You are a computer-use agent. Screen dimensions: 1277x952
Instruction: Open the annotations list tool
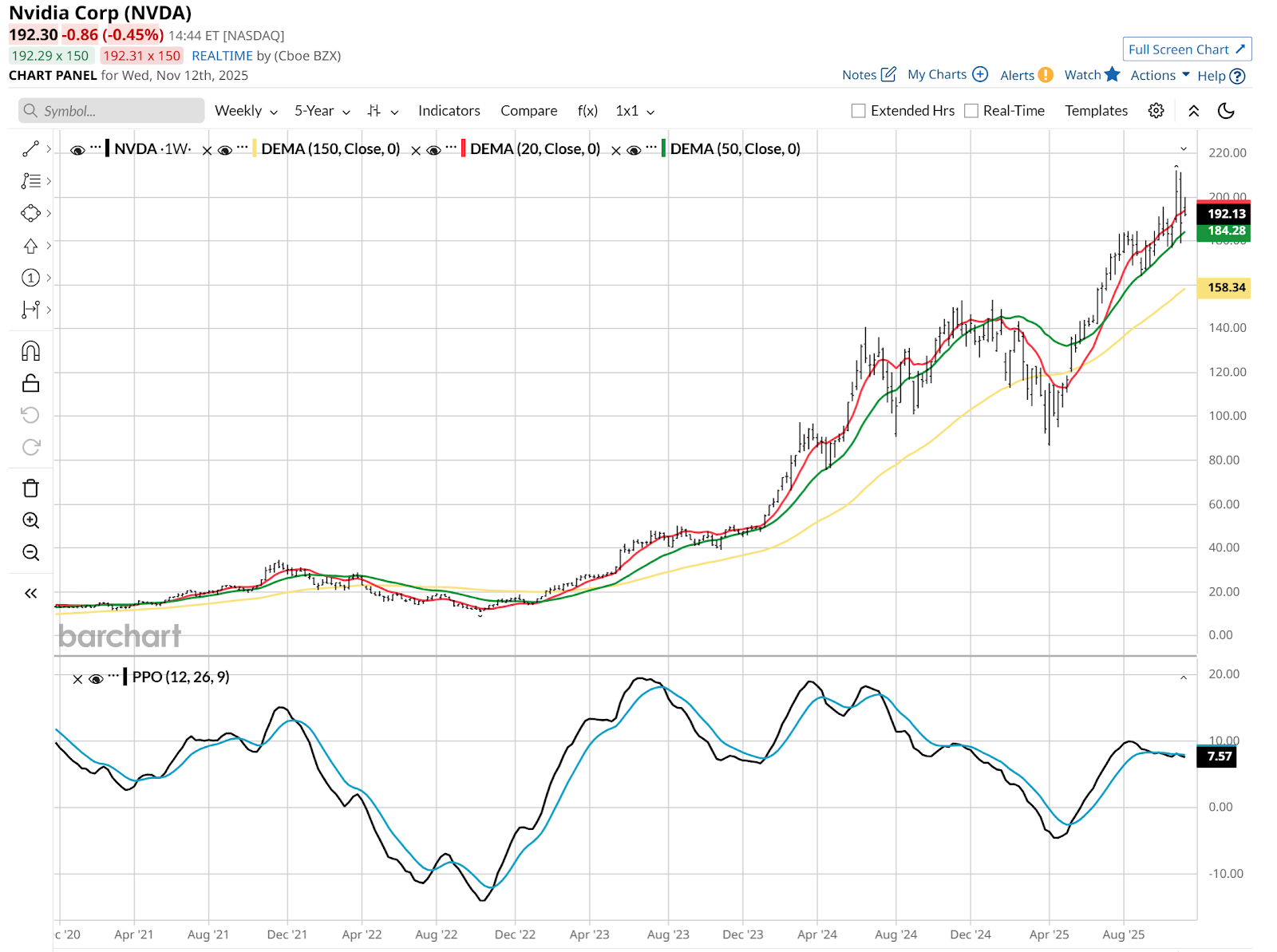(x=30, y=180)
